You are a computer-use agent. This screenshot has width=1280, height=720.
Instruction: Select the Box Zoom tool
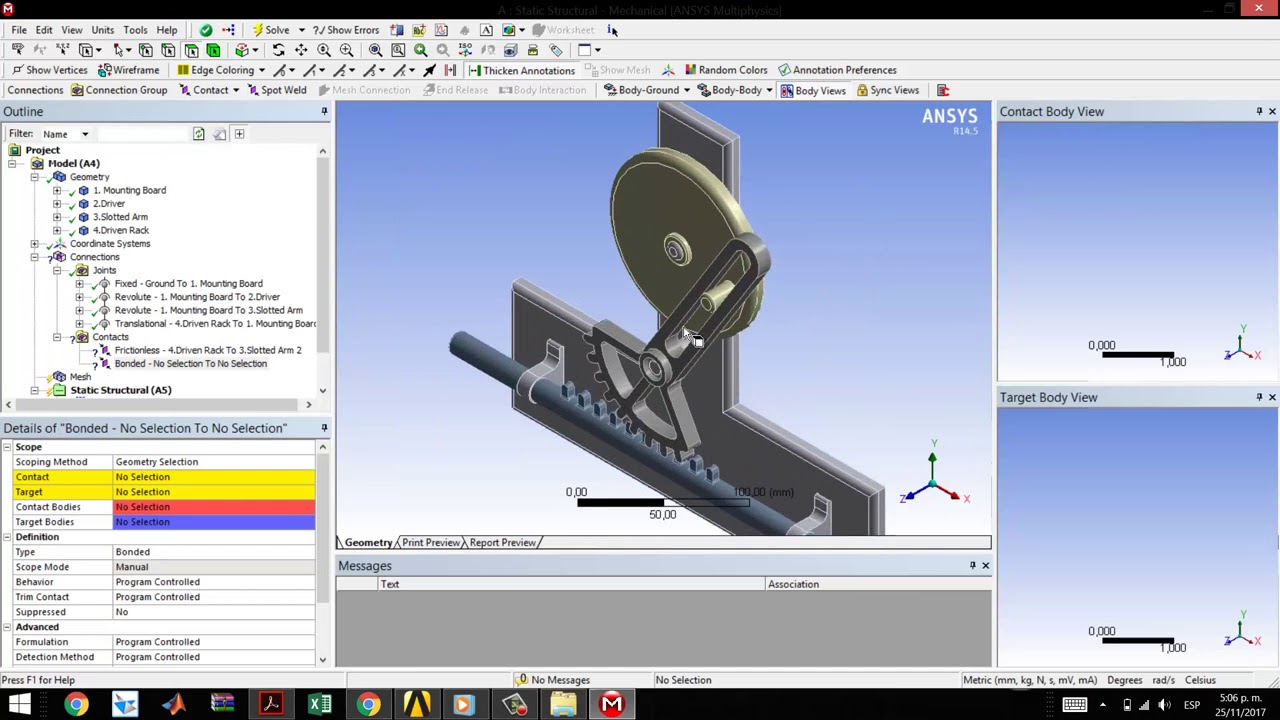point(346,50)
